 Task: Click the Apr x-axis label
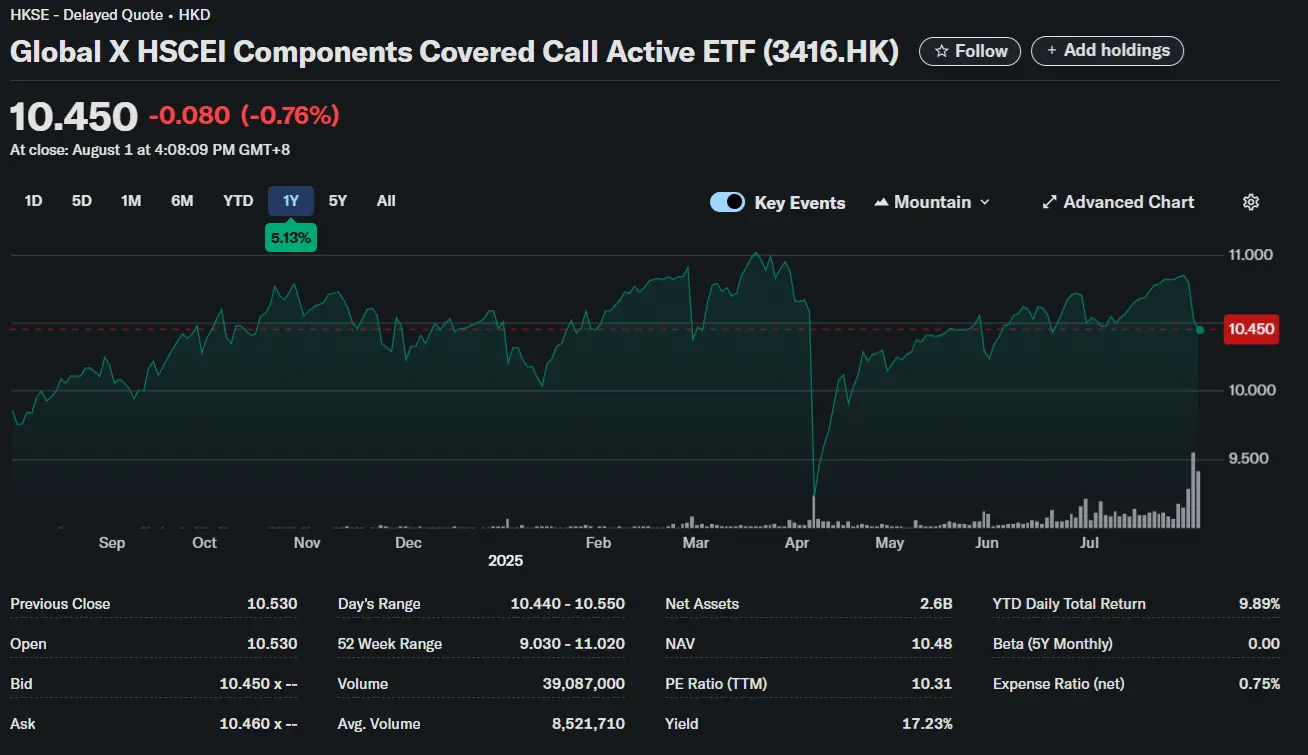[x=797, y=543]
